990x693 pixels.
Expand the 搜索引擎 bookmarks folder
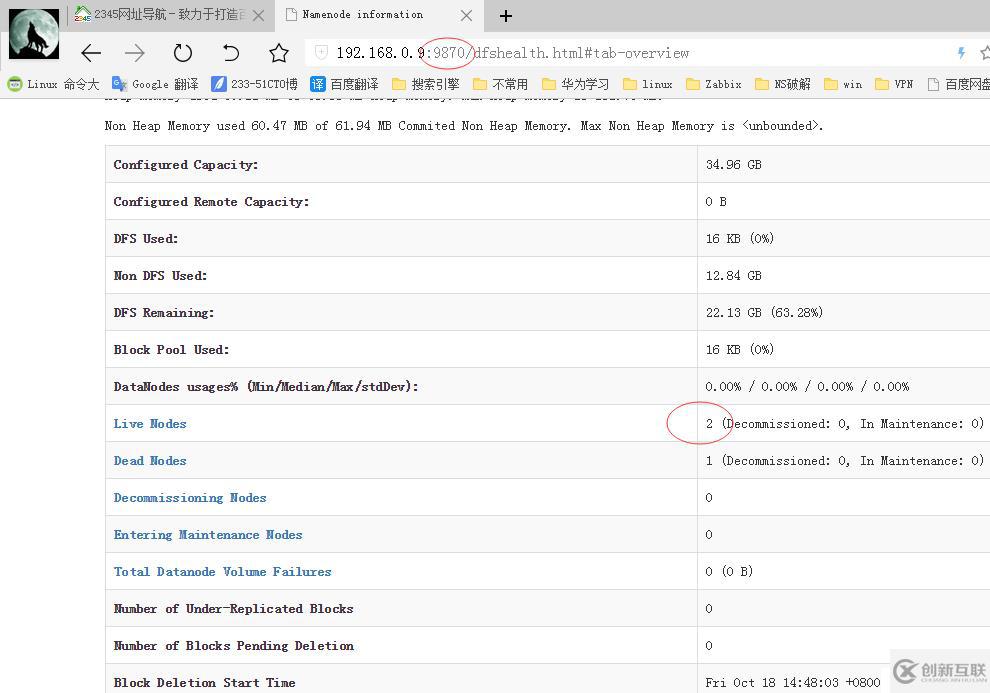tap(426, 84)
